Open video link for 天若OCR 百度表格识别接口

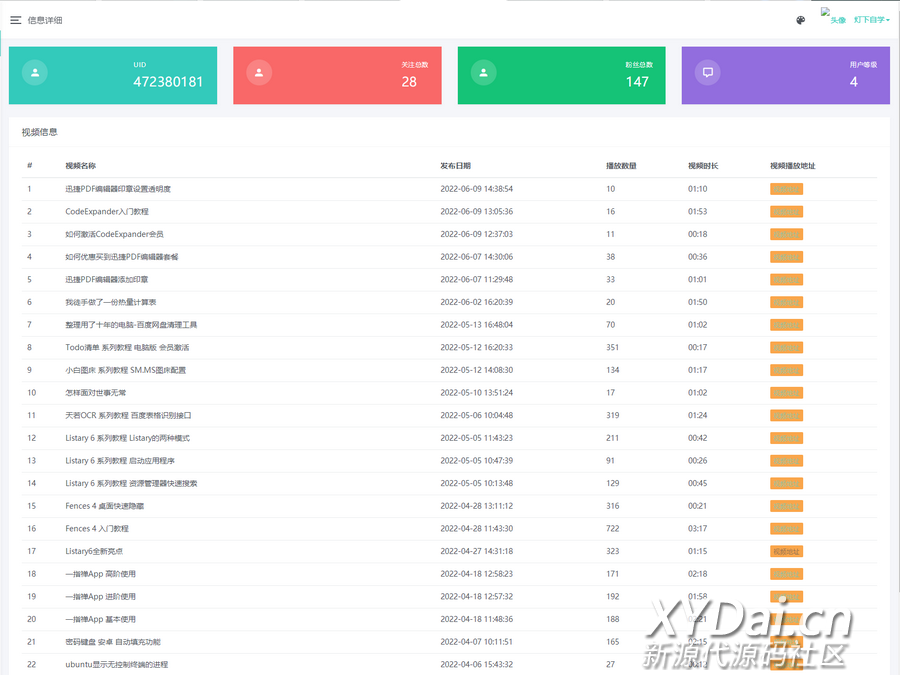tap(786, 415)
